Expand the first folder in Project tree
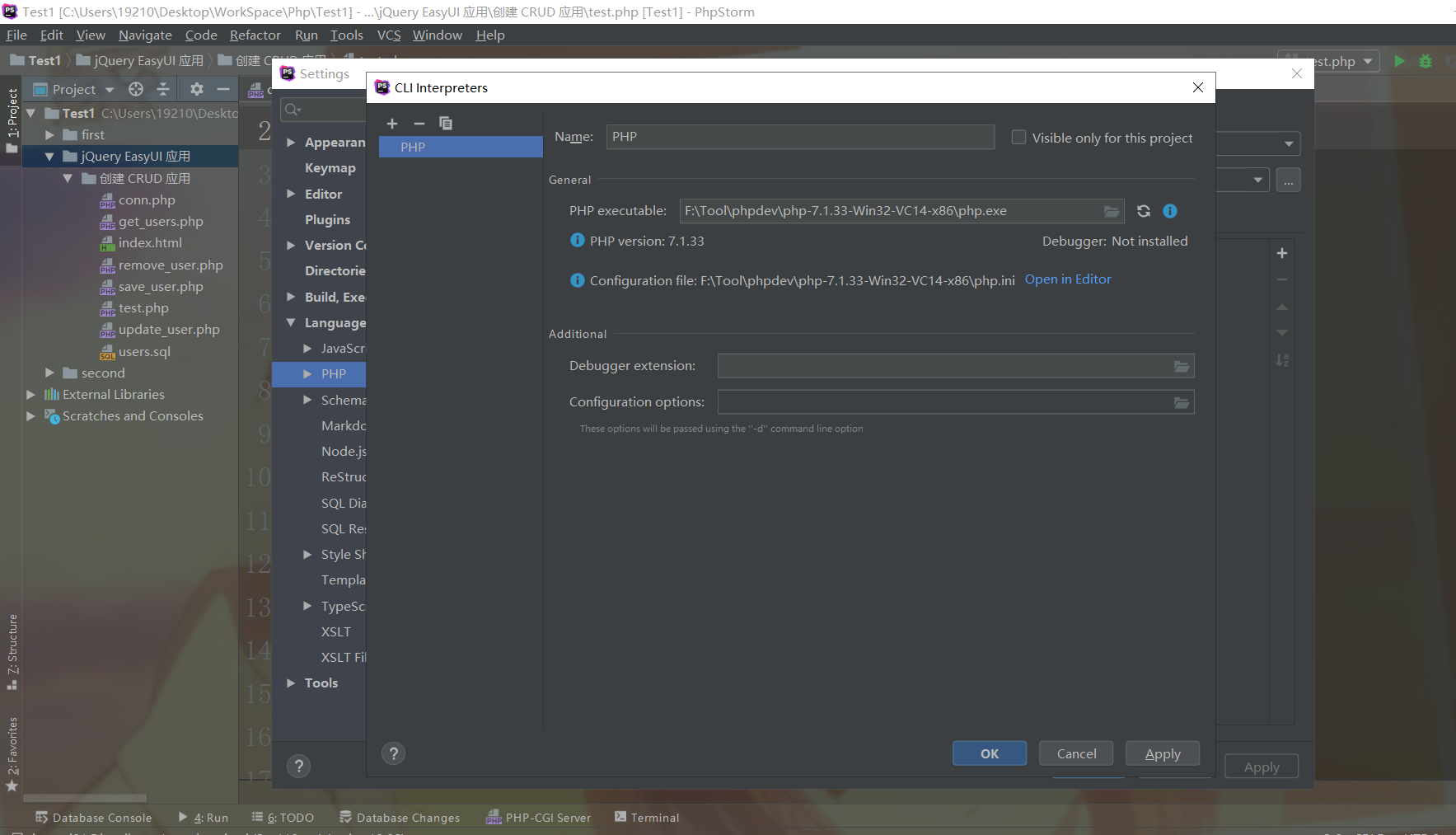The width and height of the screenshot is (1456, 835). pos(49,134)
